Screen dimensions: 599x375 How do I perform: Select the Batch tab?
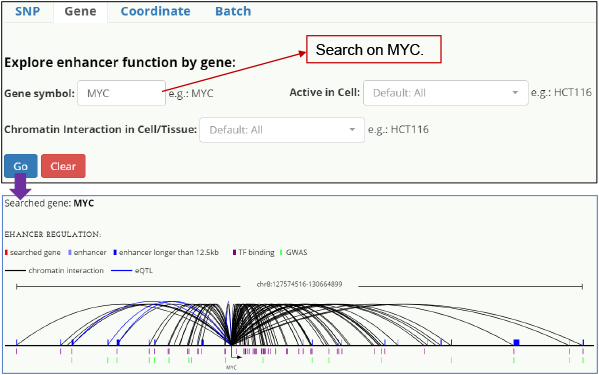pos(233,11)
